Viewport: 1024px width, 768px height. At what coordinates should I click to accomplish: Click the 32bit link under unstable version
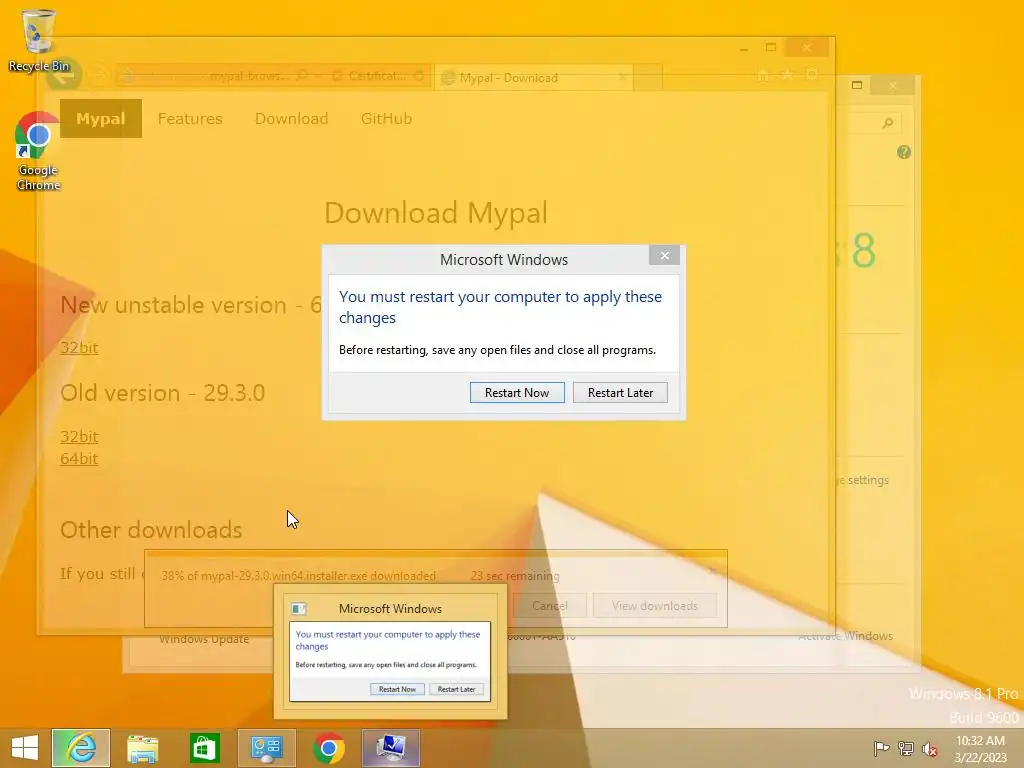(79, 347)
